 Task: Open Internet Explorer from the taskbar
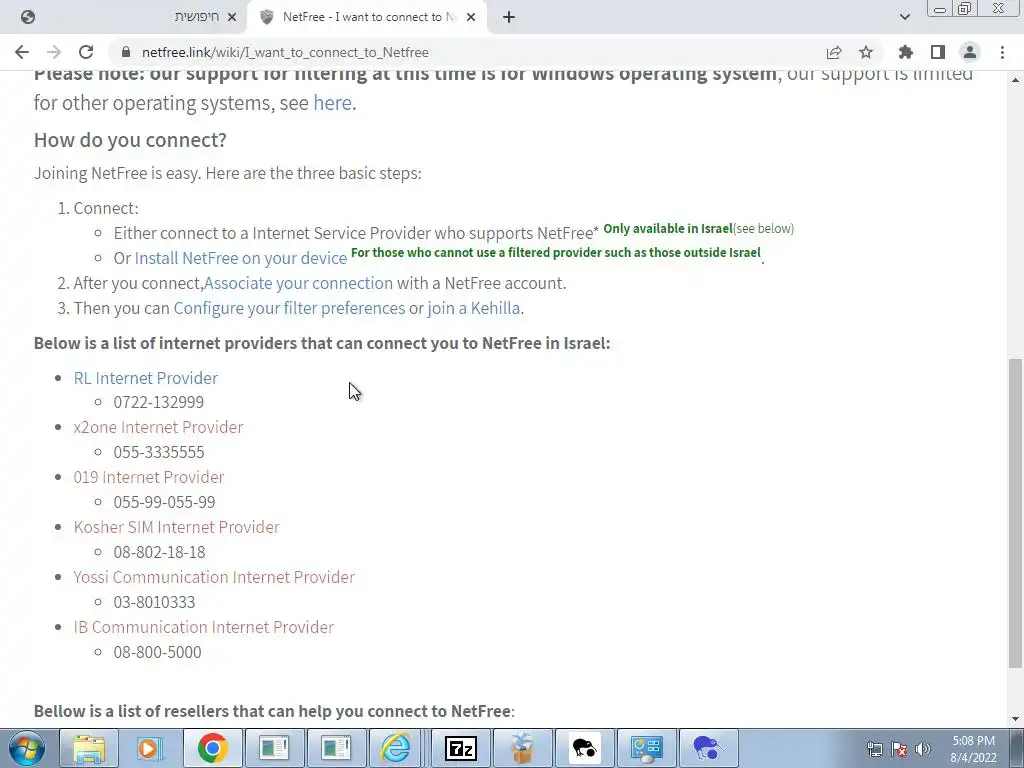click(396, 748)
